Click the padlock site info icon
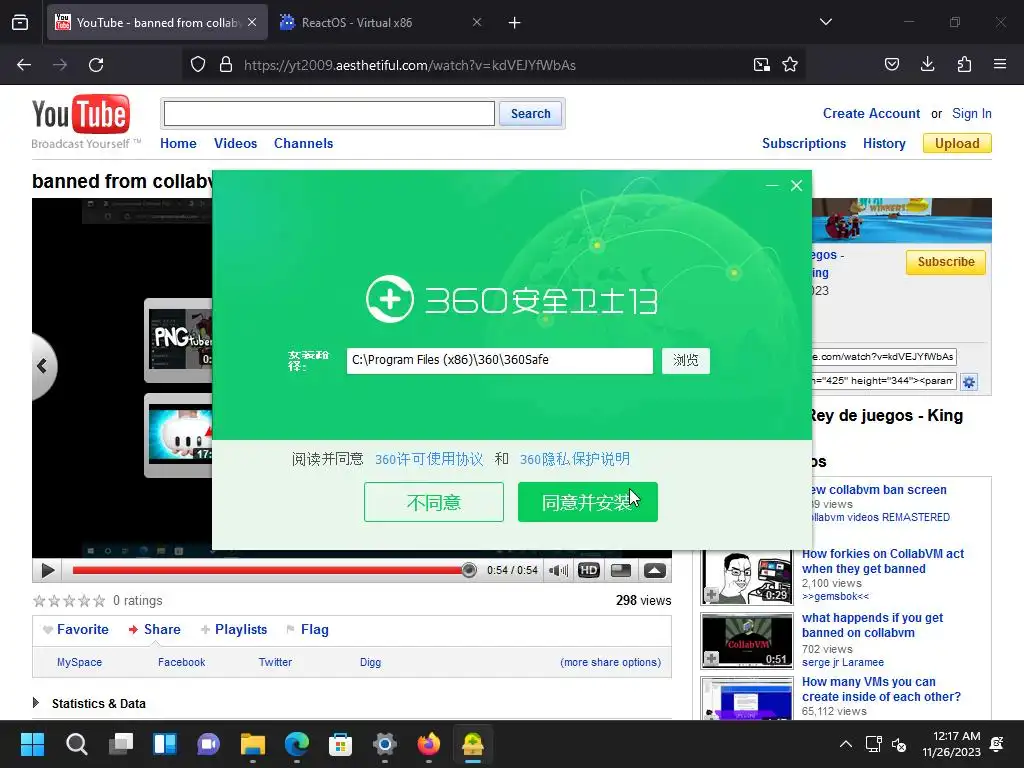Viewport: 1024px width, 768px height. pyautogui.click(x=226, y=65)
